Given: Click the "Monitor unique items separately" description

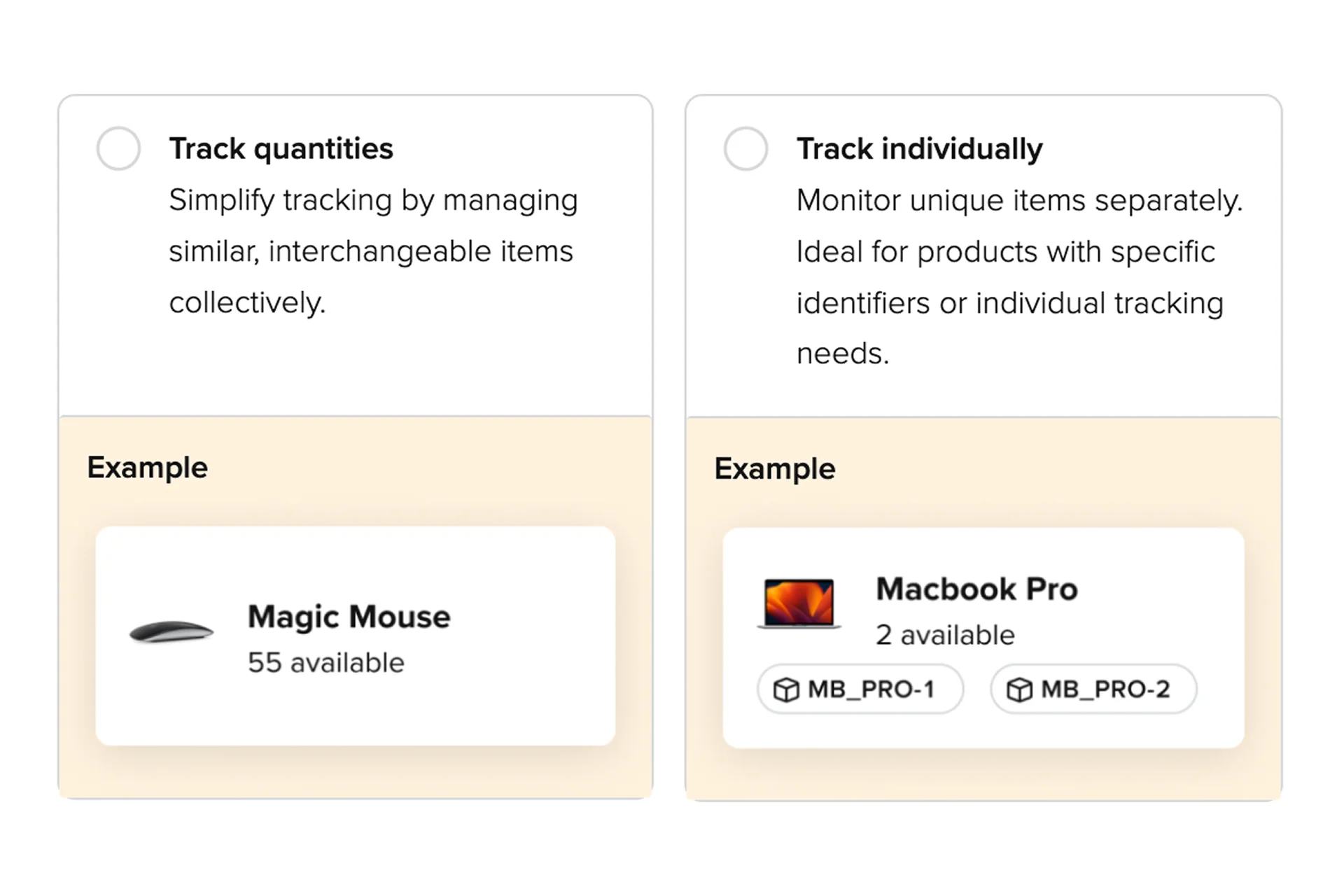Looking at the screenshot, I should 1019,201.
